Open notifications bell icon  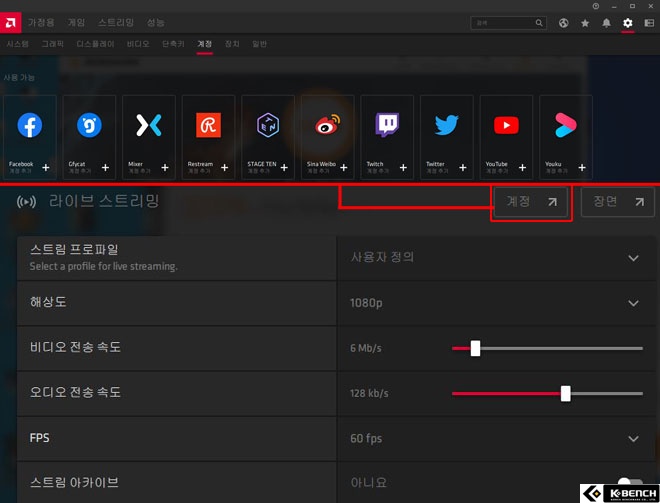tap(606, 23)
